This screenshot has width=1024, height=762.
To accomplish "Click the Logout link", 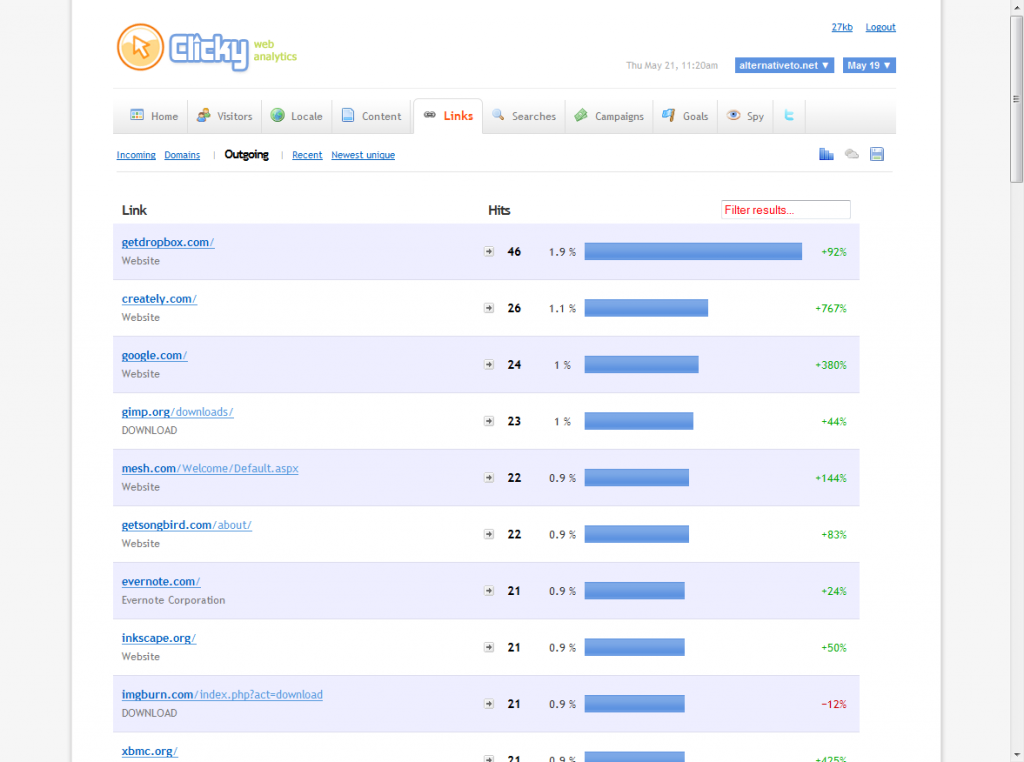I will click(x=880, y=27).
